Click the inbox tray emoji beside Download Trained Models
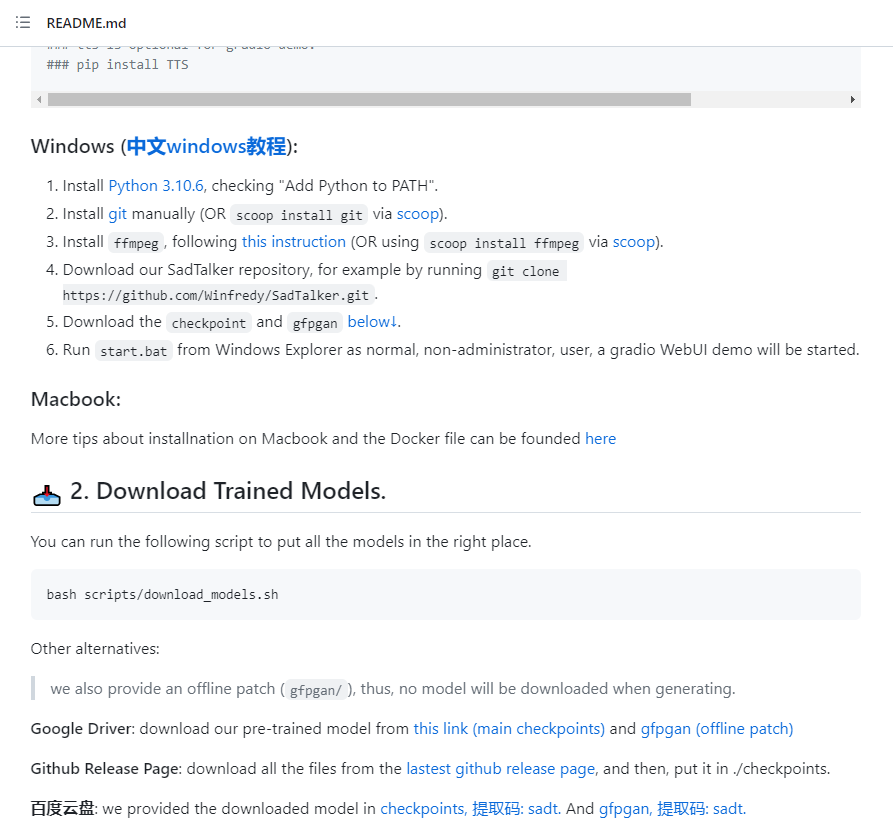Screen dimensions: 893x833 46,491
